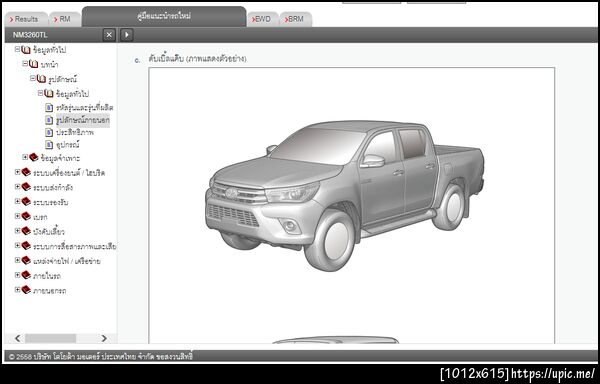
Task: Click the page icon for รูปลักษณ์ภายนอก
Action: coord(49,120)
